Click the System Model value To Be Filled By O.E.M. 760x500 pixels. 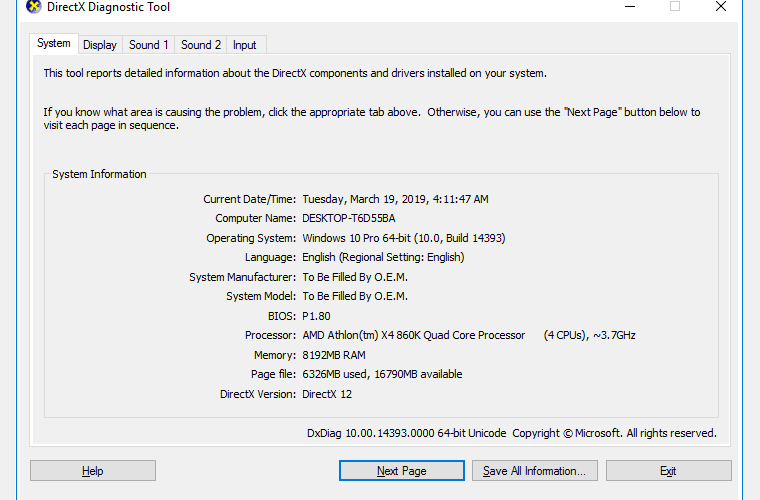355,297
